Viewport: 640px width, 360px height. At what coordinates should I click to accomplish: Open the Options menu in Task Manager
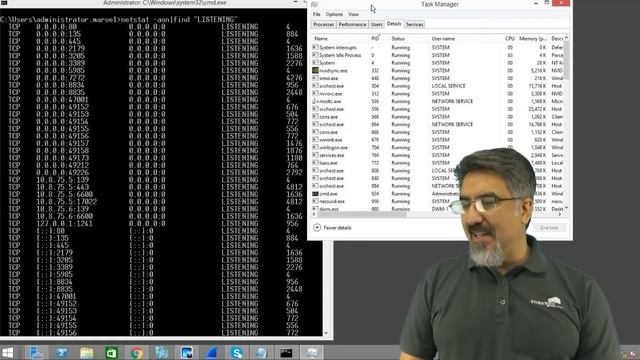334,14
